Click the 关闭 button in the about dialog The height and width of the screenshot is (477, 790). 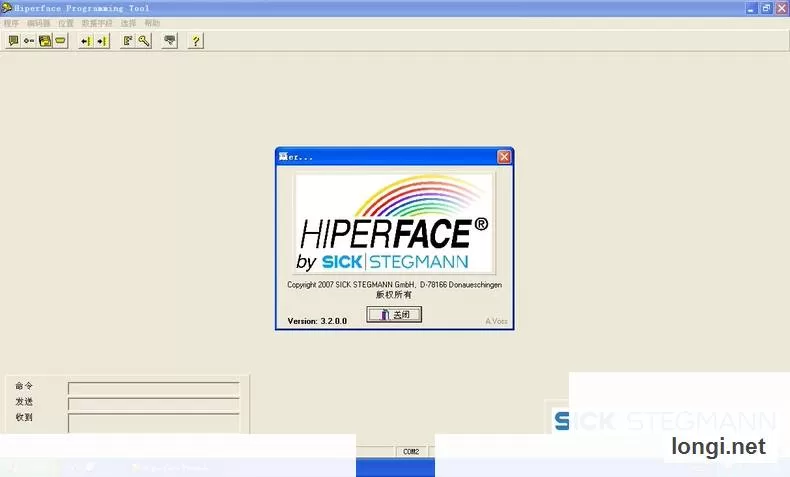tap(394, 314)
